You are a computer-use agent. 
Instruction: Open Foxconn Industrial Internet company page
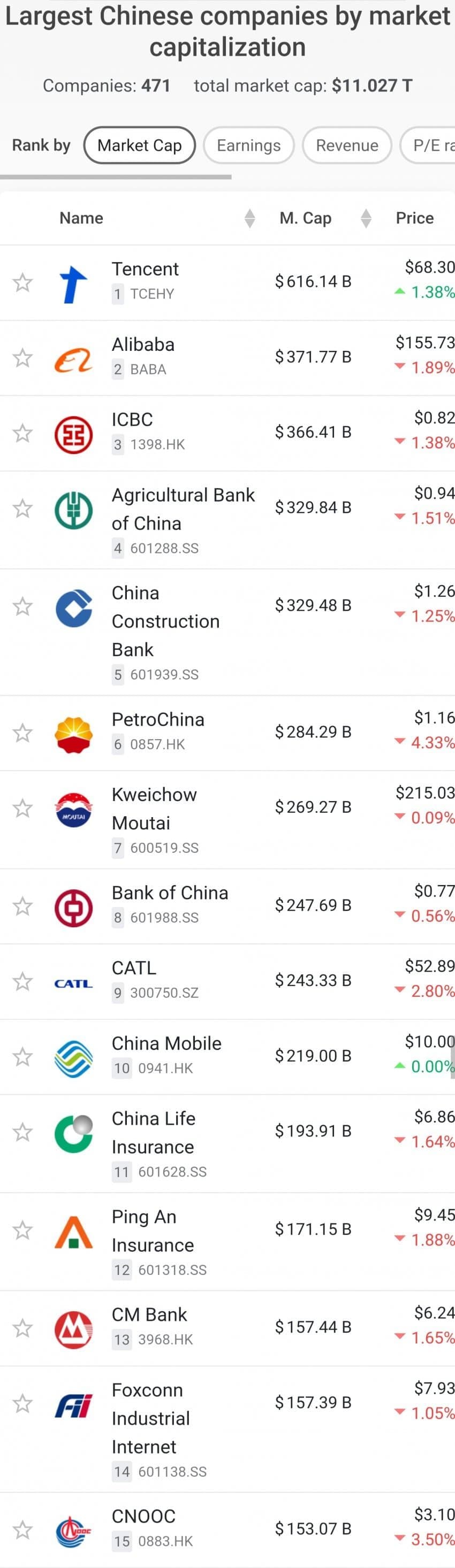(150, 1418)
